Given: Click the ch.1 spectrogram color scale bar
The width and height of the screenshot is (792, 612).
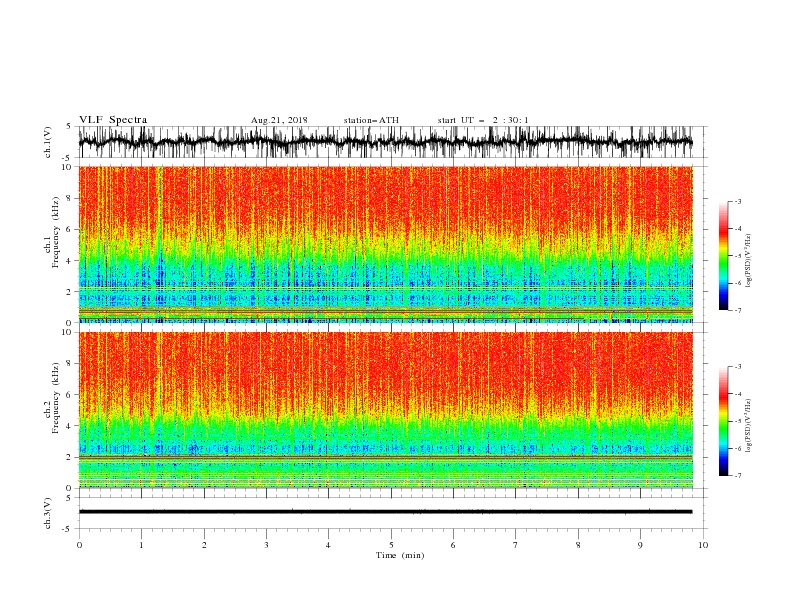Looking at the screenshot, I should pos(723,256).
